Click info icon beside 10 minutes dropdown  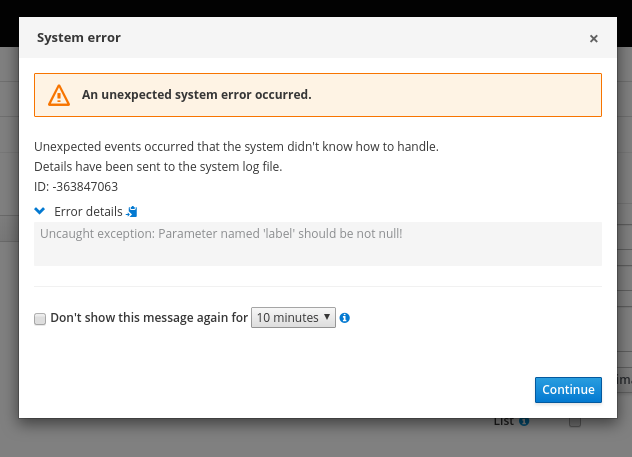[x=345, y=318]
